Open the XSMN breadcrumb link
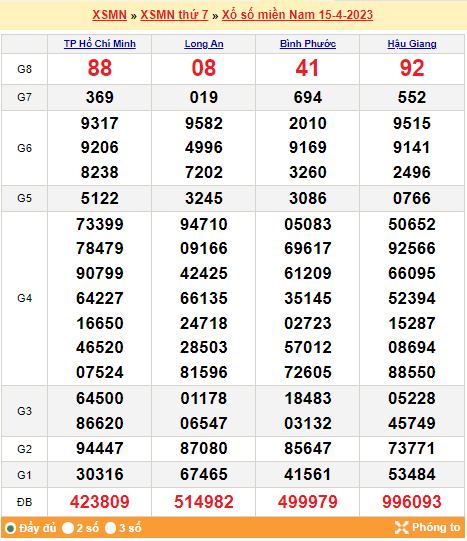 coord(110,15)
